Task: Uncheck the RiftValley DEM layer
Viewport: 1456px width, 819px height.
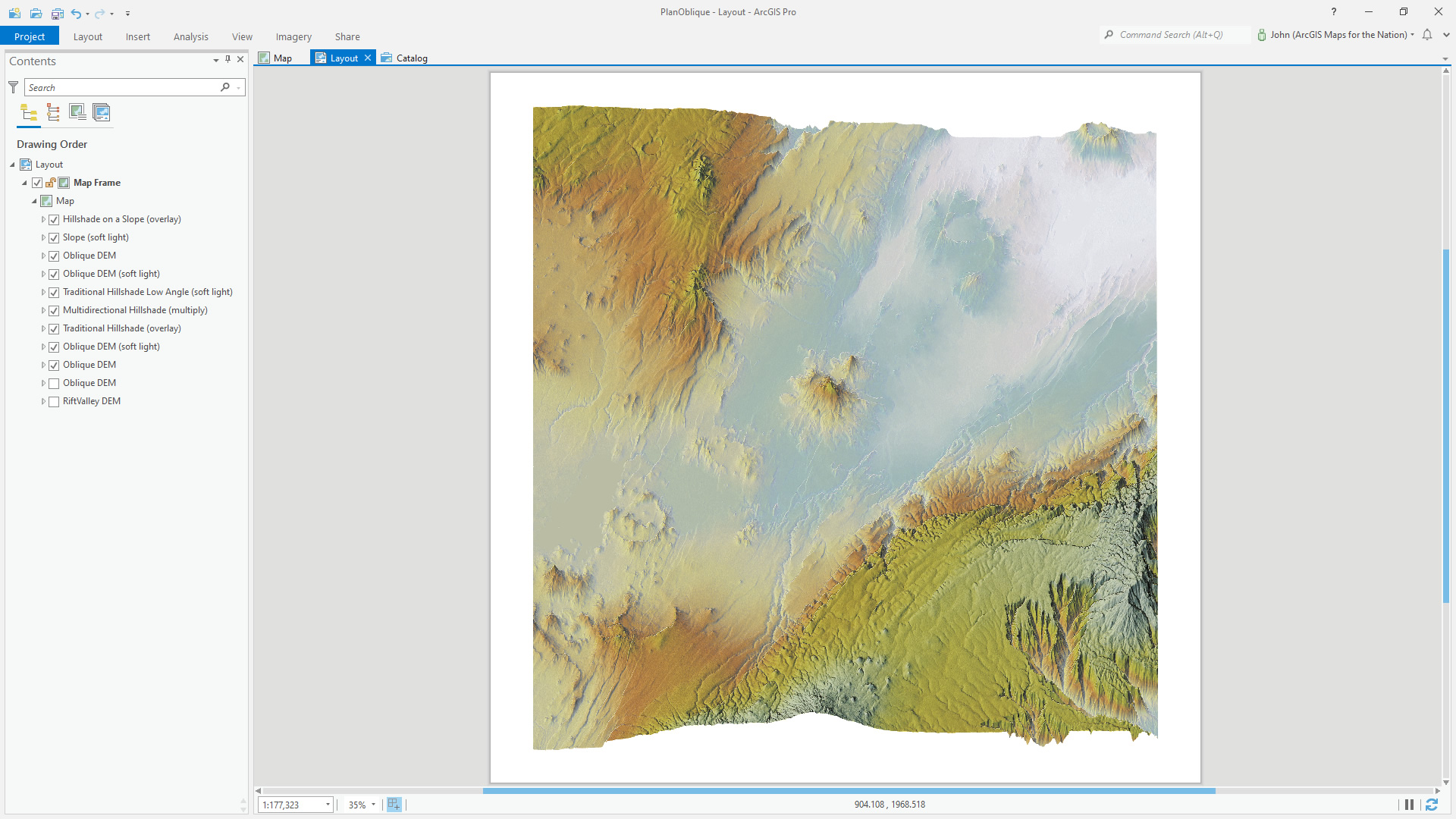Action: tap(54, 401)
